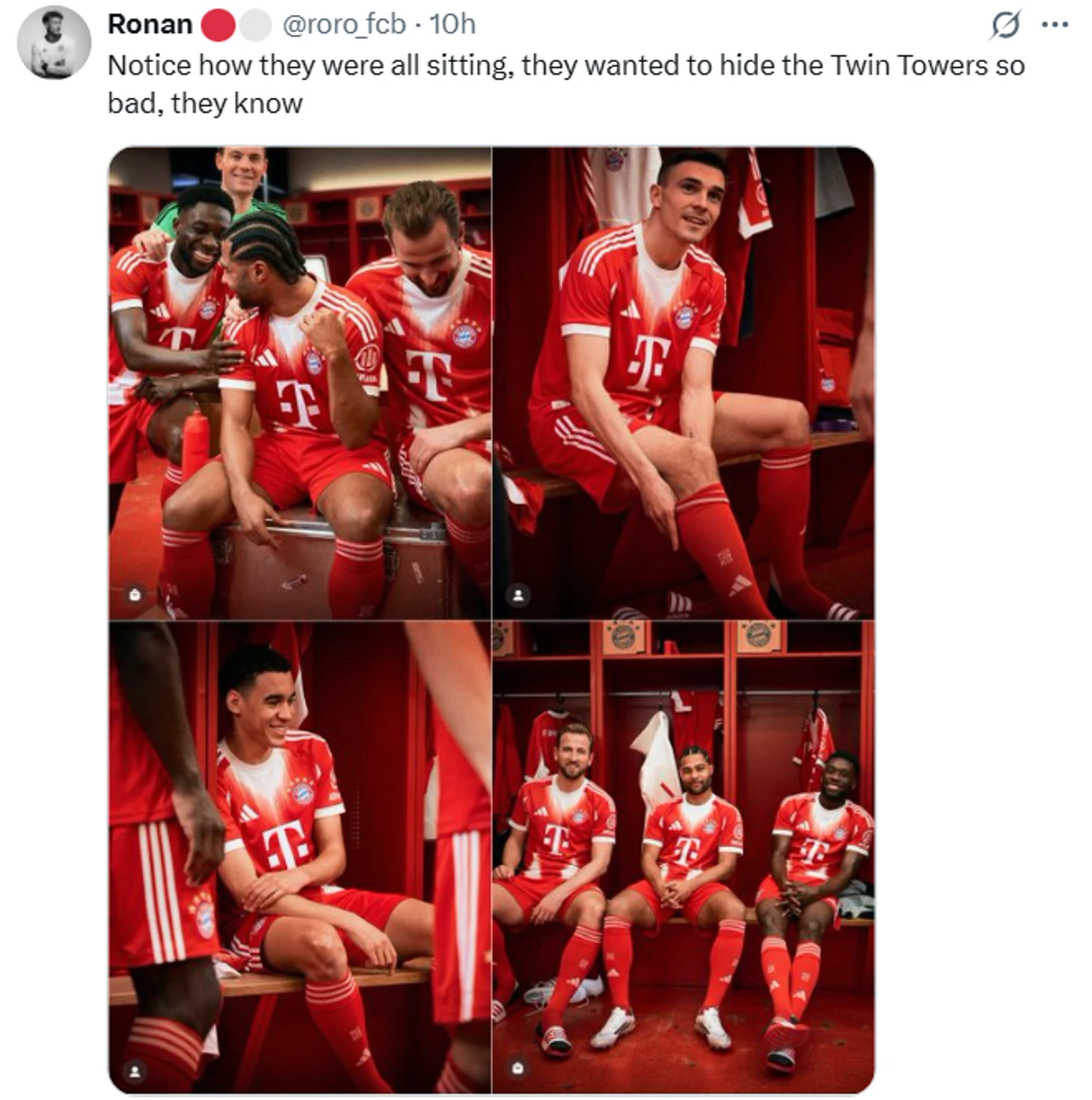Click the red circle badge next to Ronan
This screenshot has width=1092, height=1100.
218,25
